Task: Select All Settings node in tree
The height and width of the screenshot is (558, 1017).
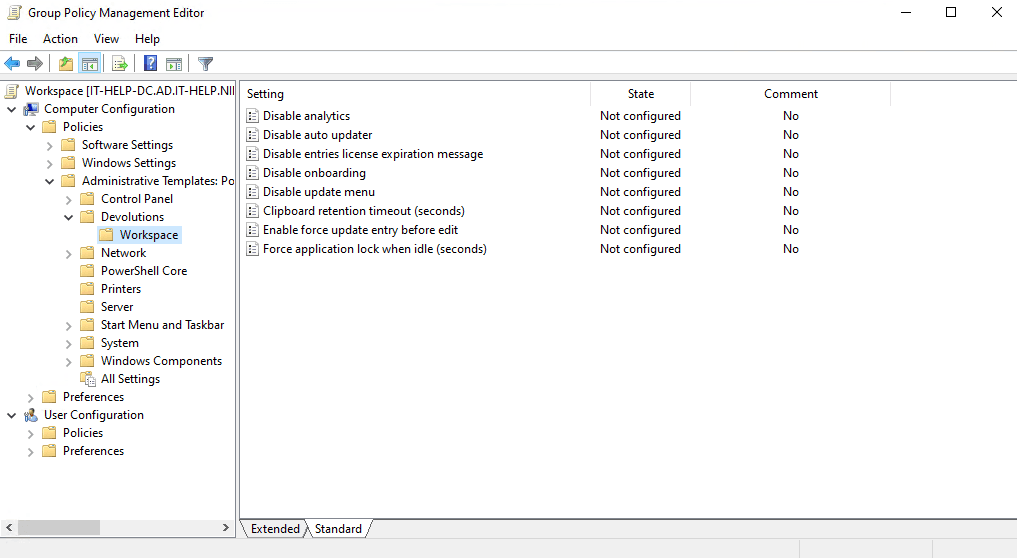Action: coord(130,379)
